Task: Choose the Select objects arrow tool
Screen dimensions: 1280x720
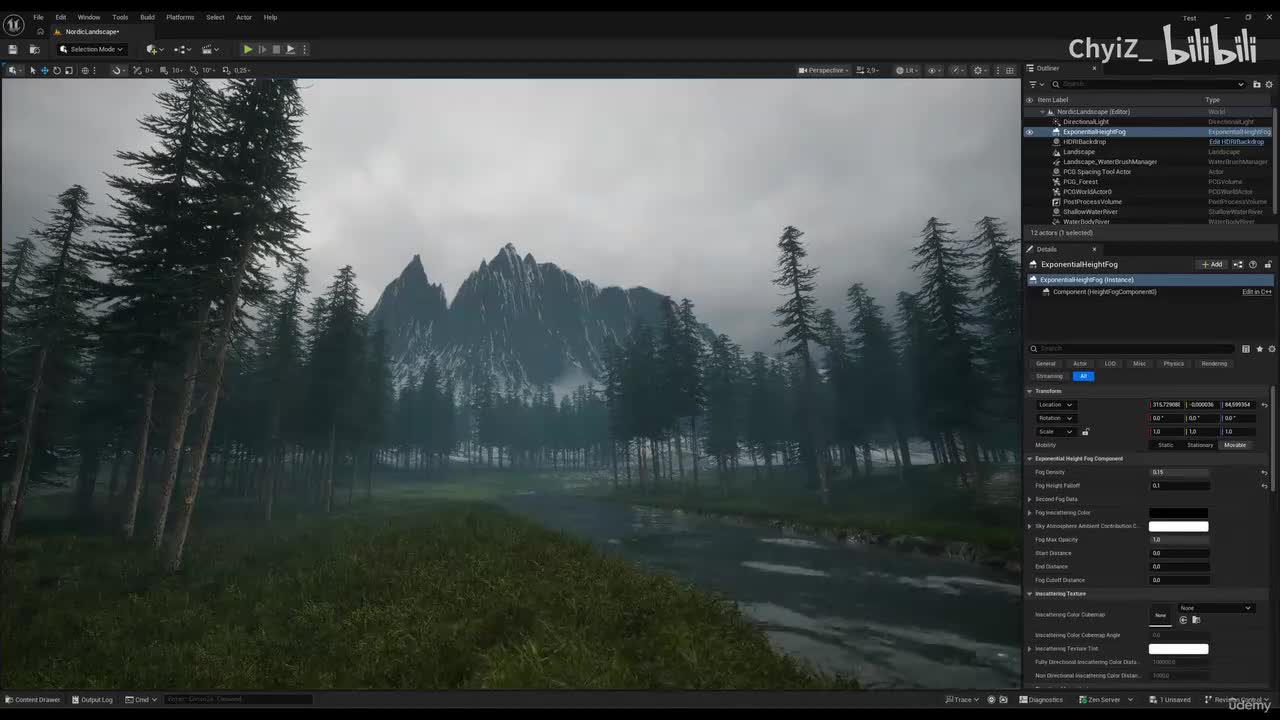Action: (32, 70)
